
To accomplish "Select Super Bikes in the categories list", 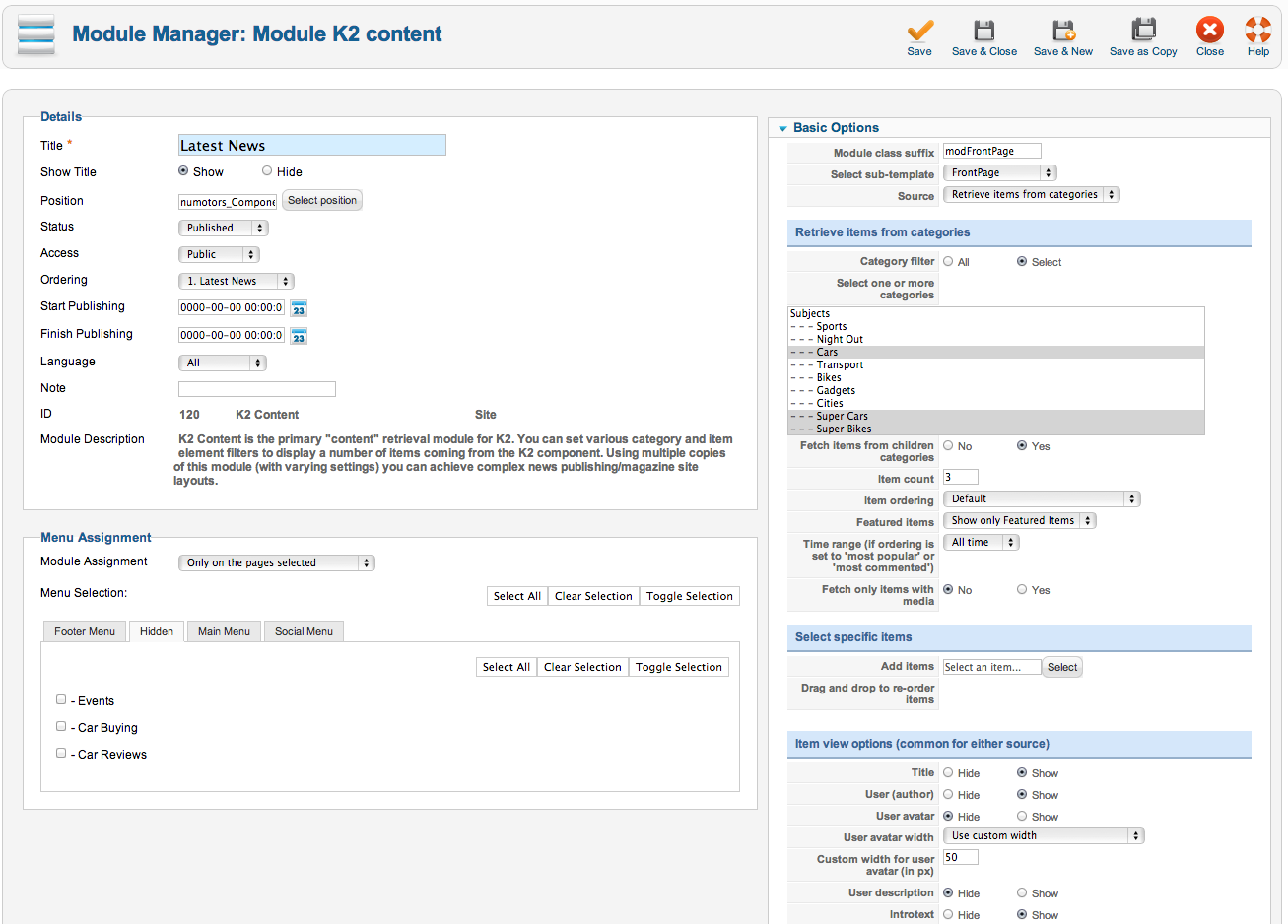I will [996, 429].
